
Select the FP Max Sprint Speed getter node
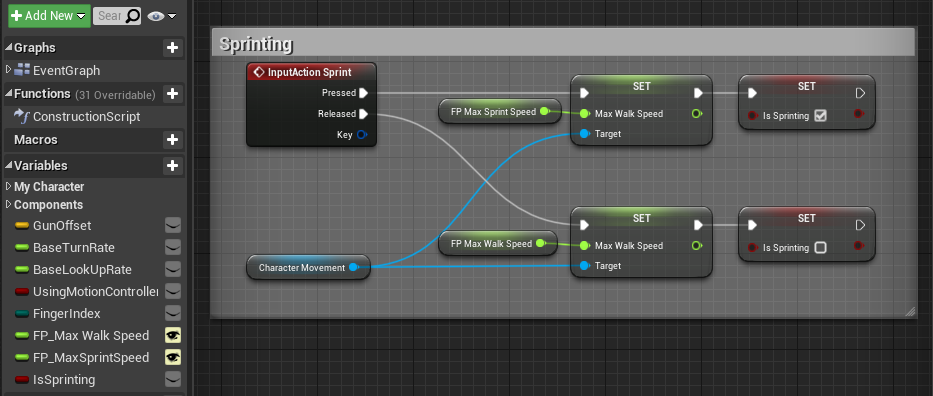coord(499,112)
